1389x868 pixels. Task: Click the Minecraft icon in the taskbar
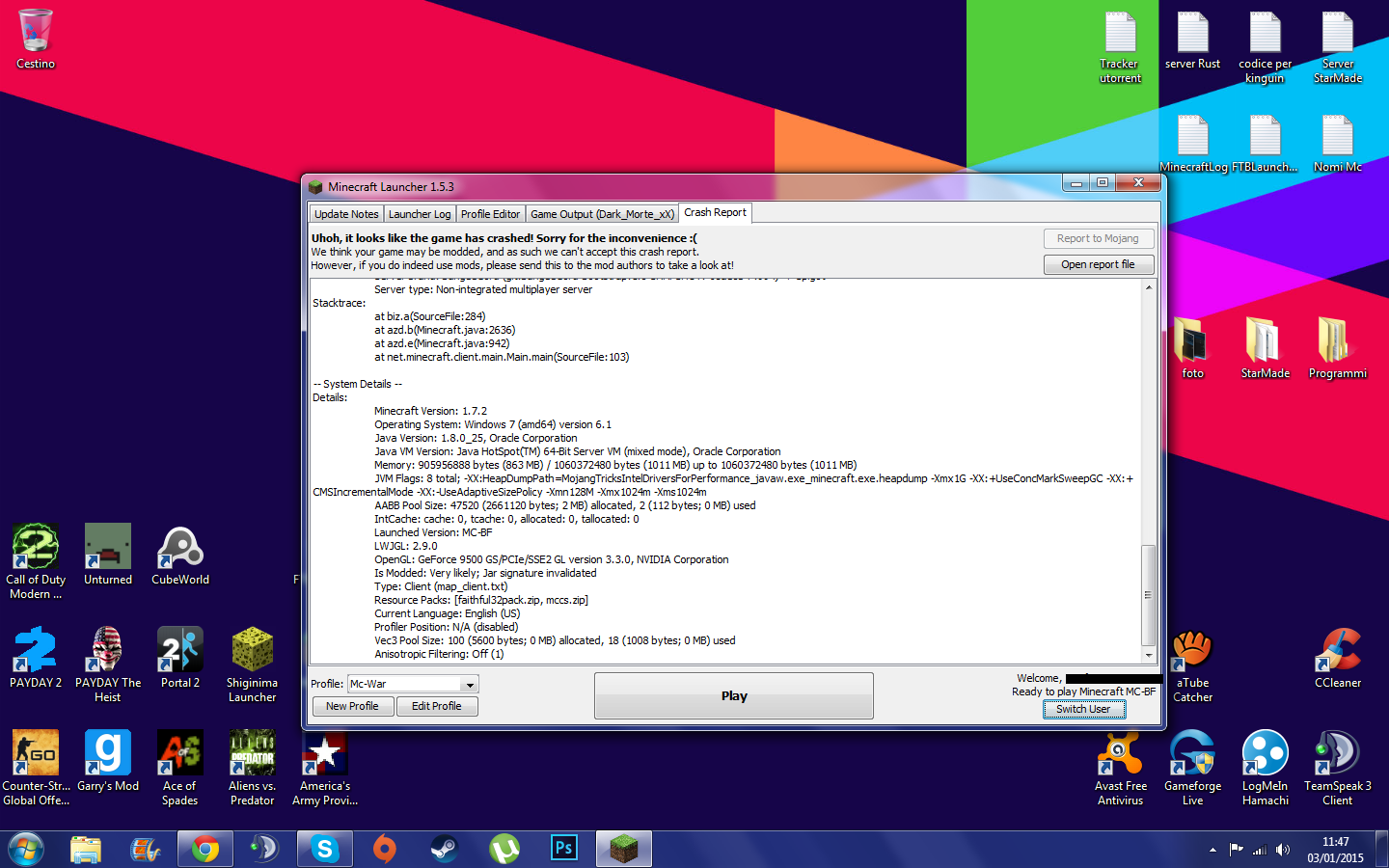(624, 849)
